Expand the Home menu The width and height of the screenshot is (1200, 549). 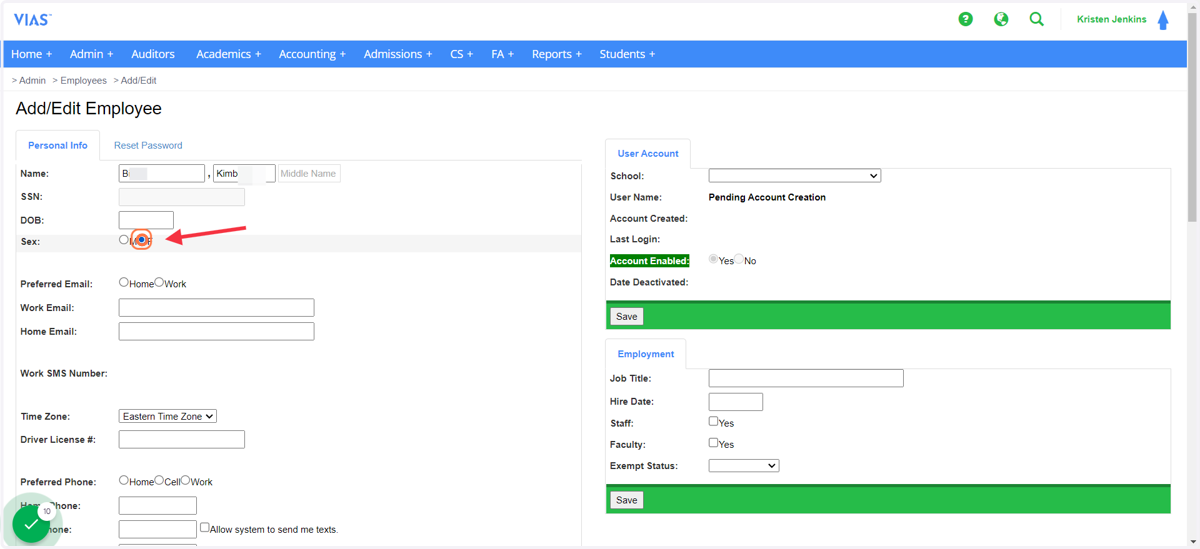point(32,54)
